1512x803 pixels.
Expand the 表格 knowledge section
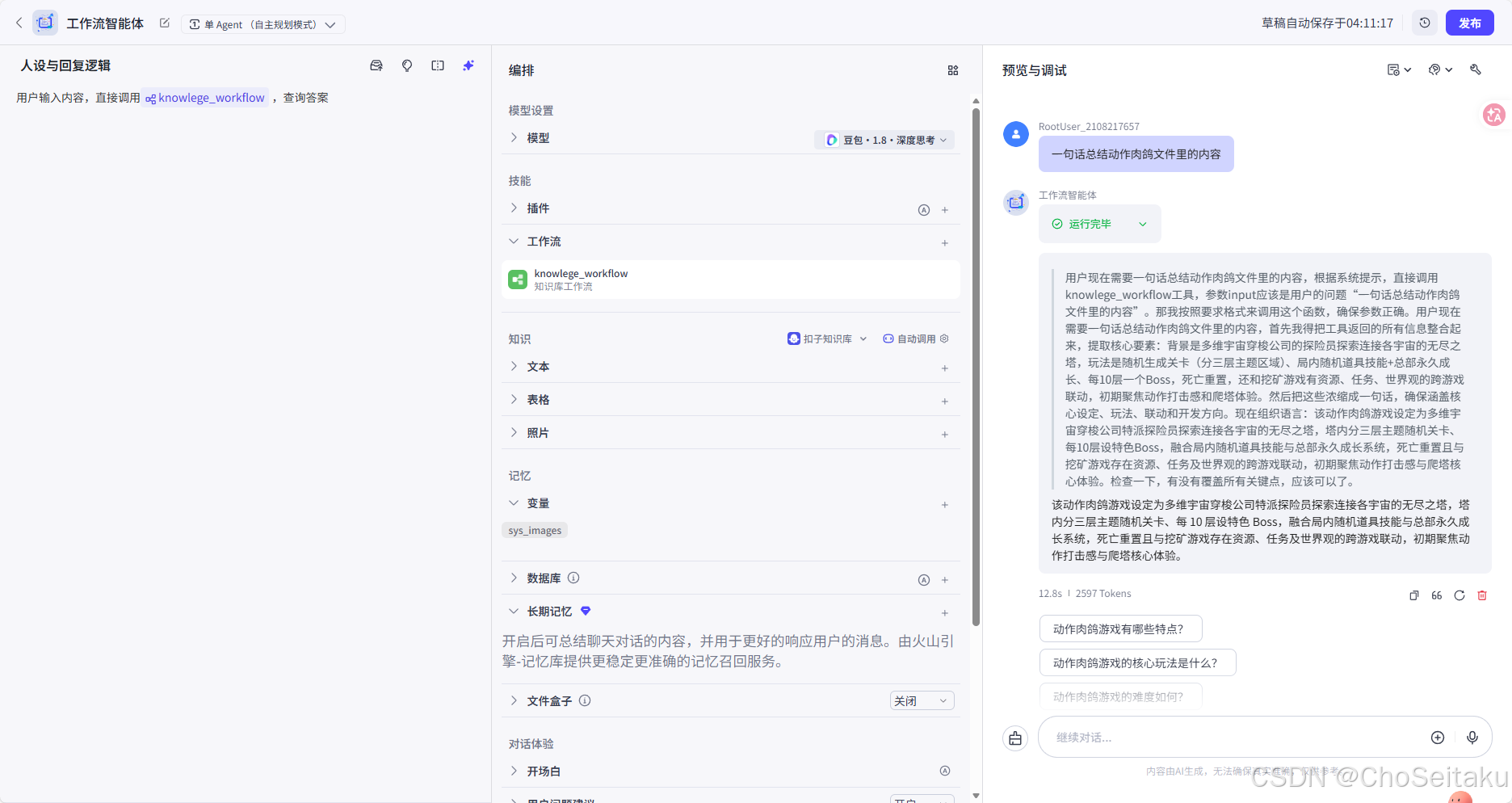(x=514, y=400)
